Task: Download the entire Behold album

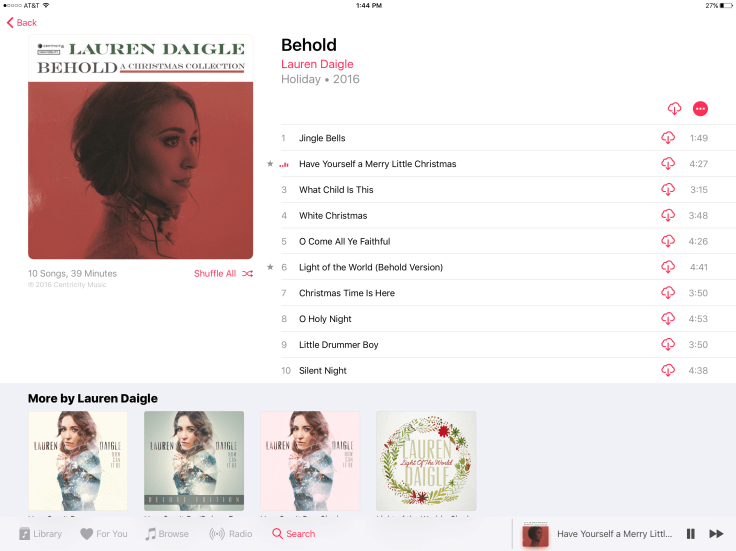Action: [x=674, y=108]
